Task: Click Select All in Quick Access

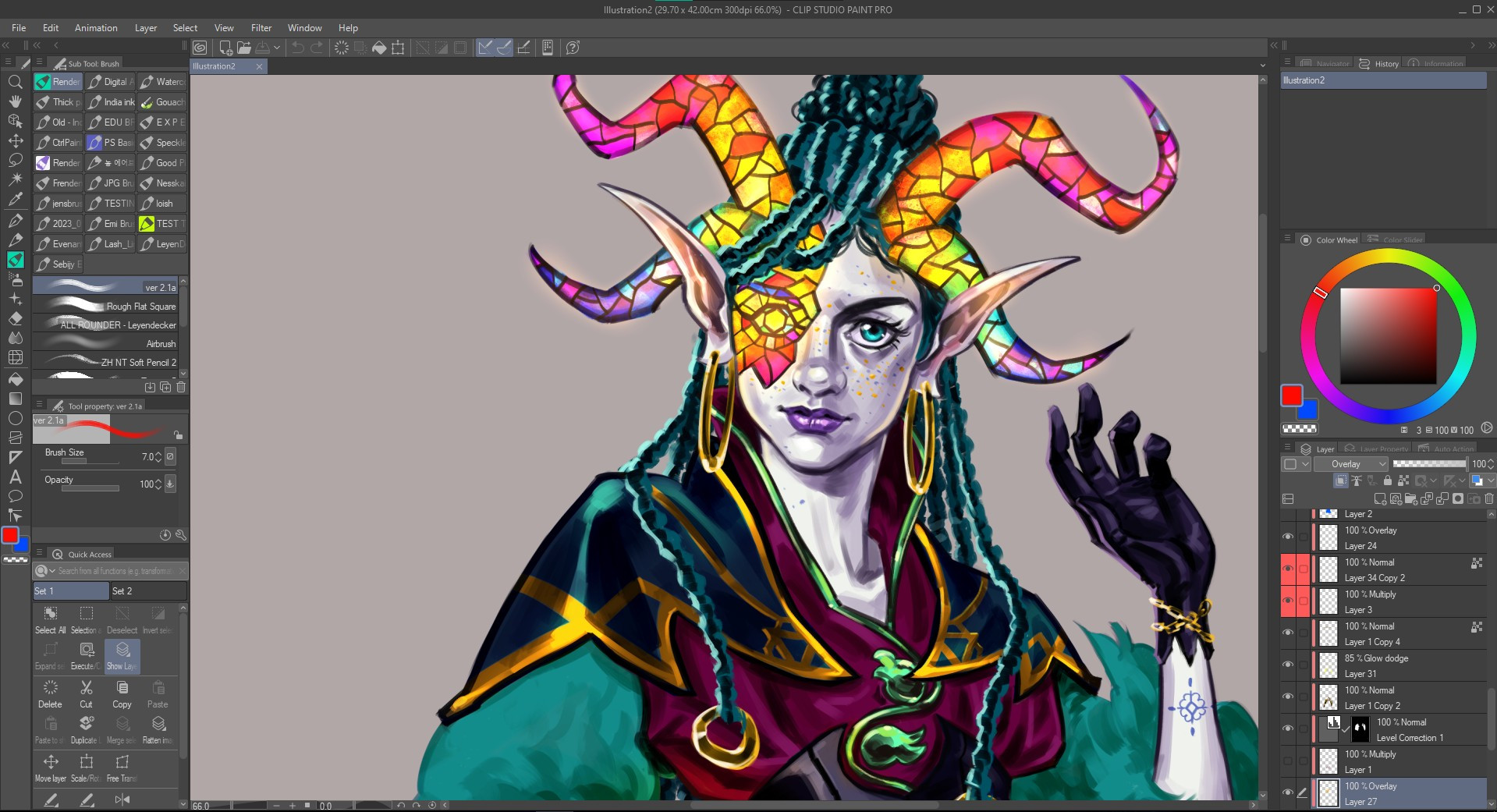Action: tap(51, 620)
